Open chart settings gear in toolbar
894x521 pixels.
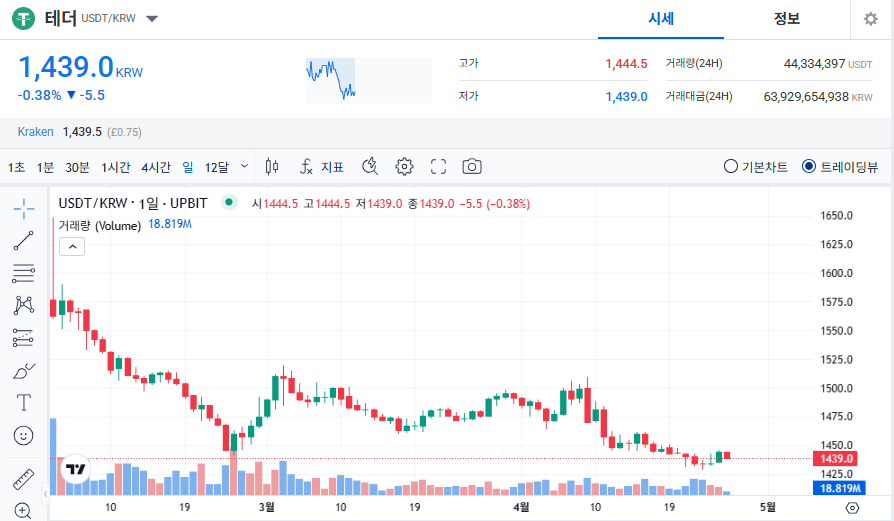click(404, 166)
